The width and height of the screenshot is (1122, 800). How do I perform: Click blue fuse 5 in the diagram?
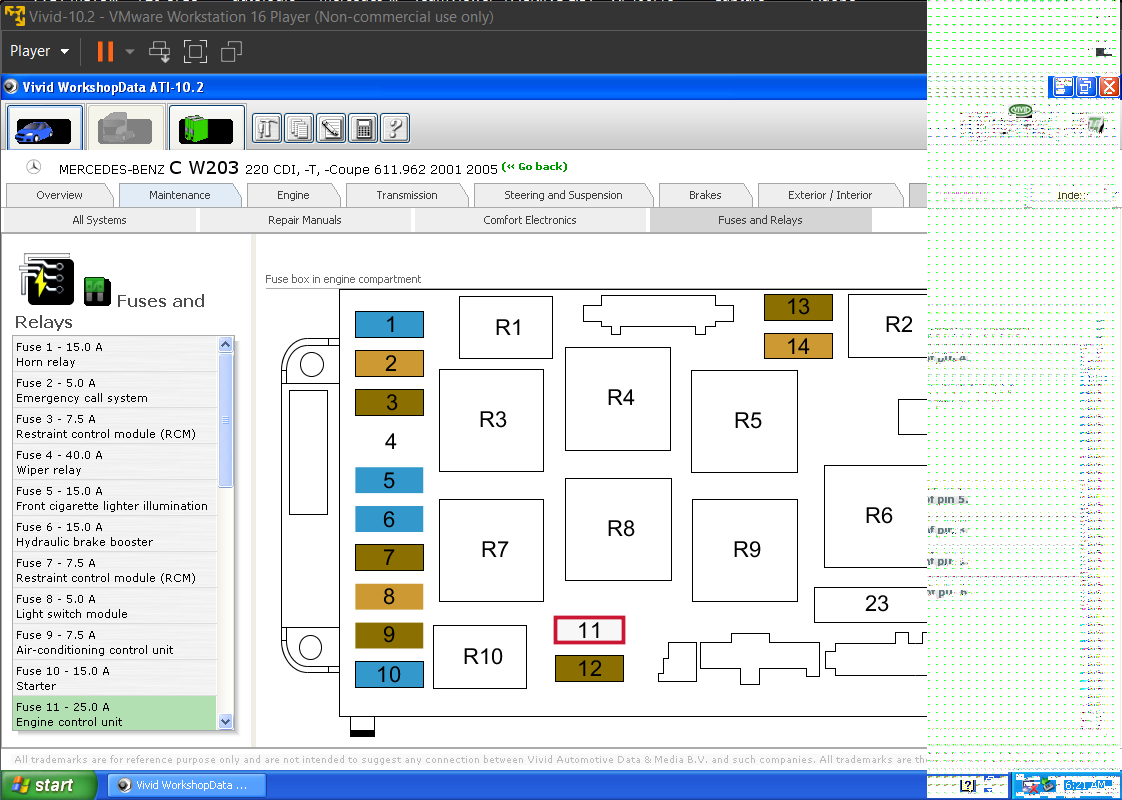(x=389, y=480)
